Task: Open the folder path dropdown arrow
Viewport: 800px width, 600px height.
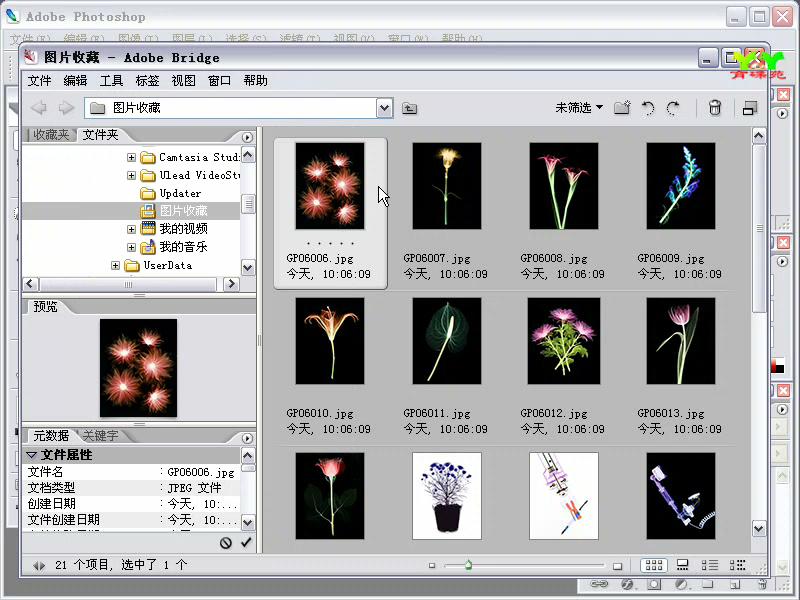Action: click(385, 108)
